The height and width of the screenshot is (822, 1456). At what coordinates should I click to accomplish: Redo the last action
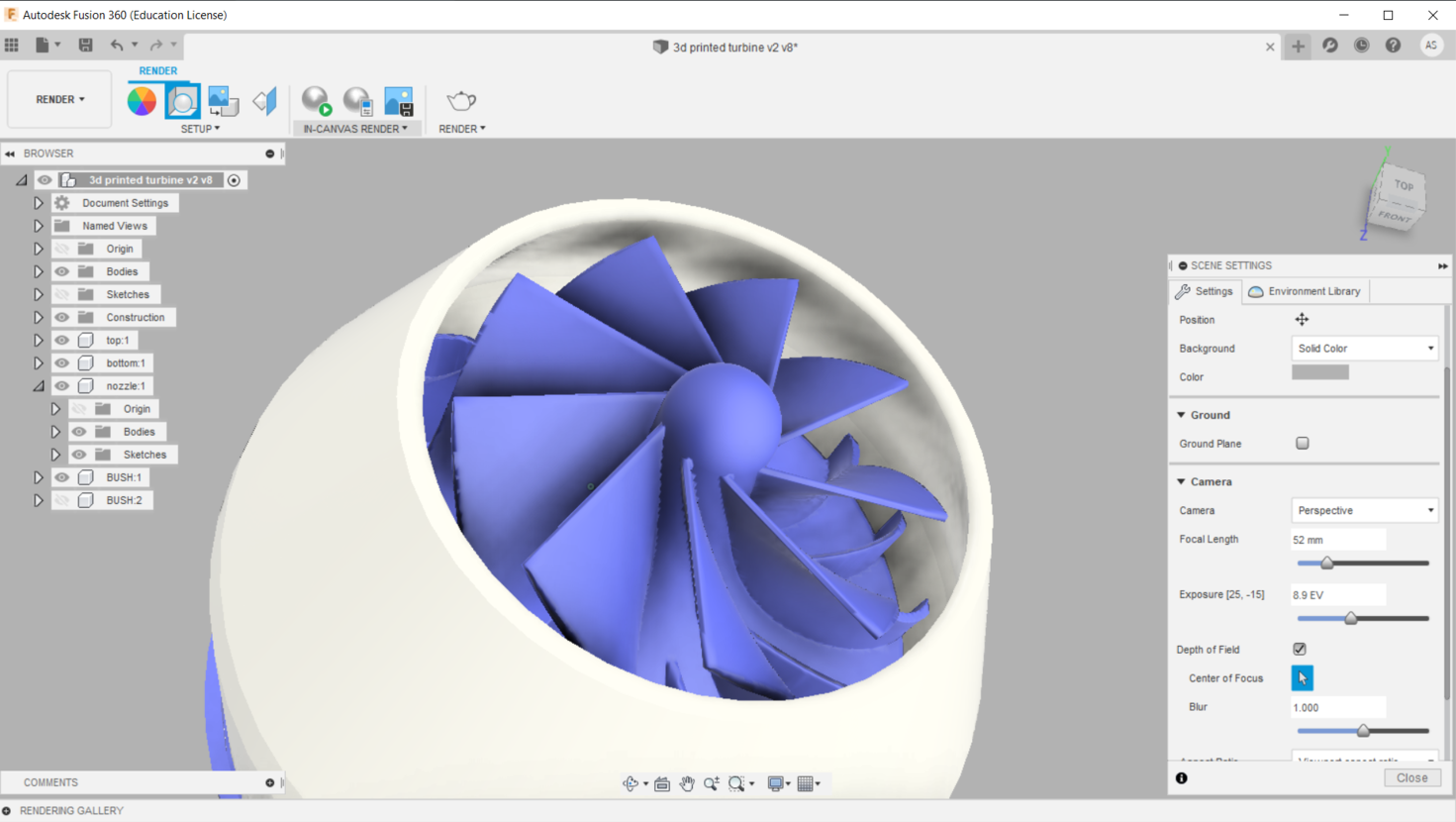(x=156, y=45)
